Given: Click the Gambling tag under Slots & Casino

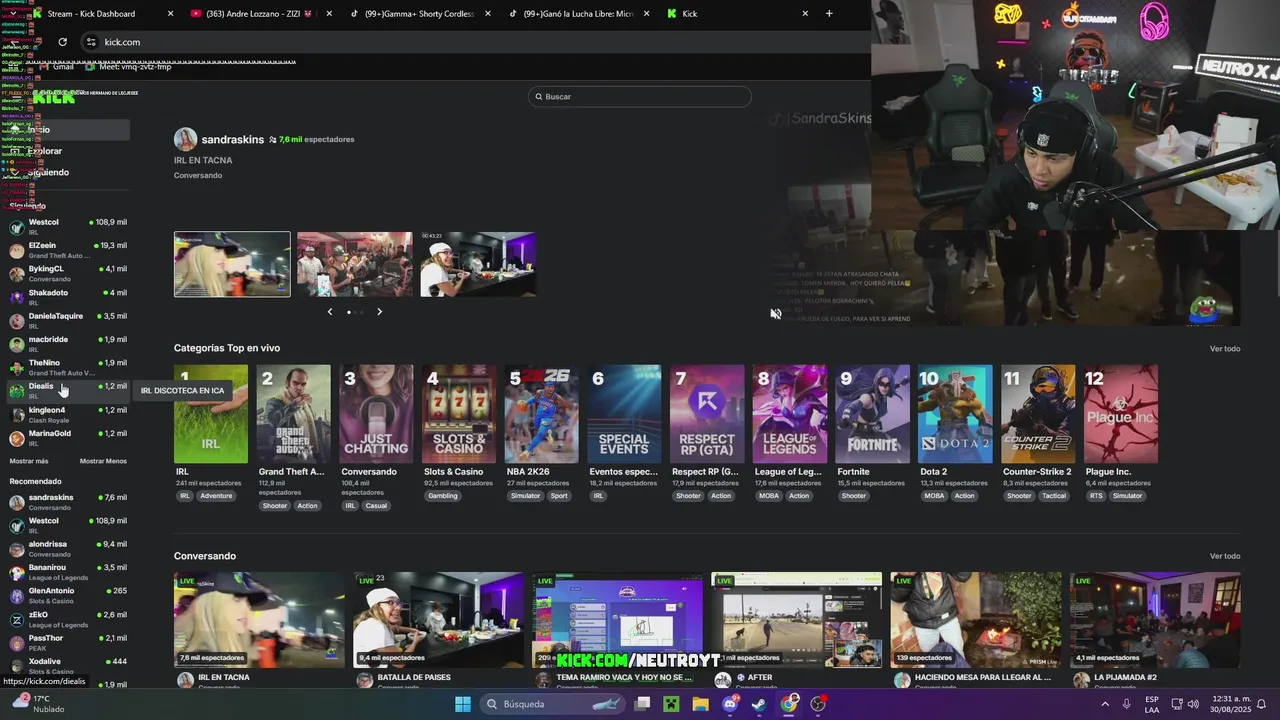Looking at the screenshot, I should tap(442, 496).
